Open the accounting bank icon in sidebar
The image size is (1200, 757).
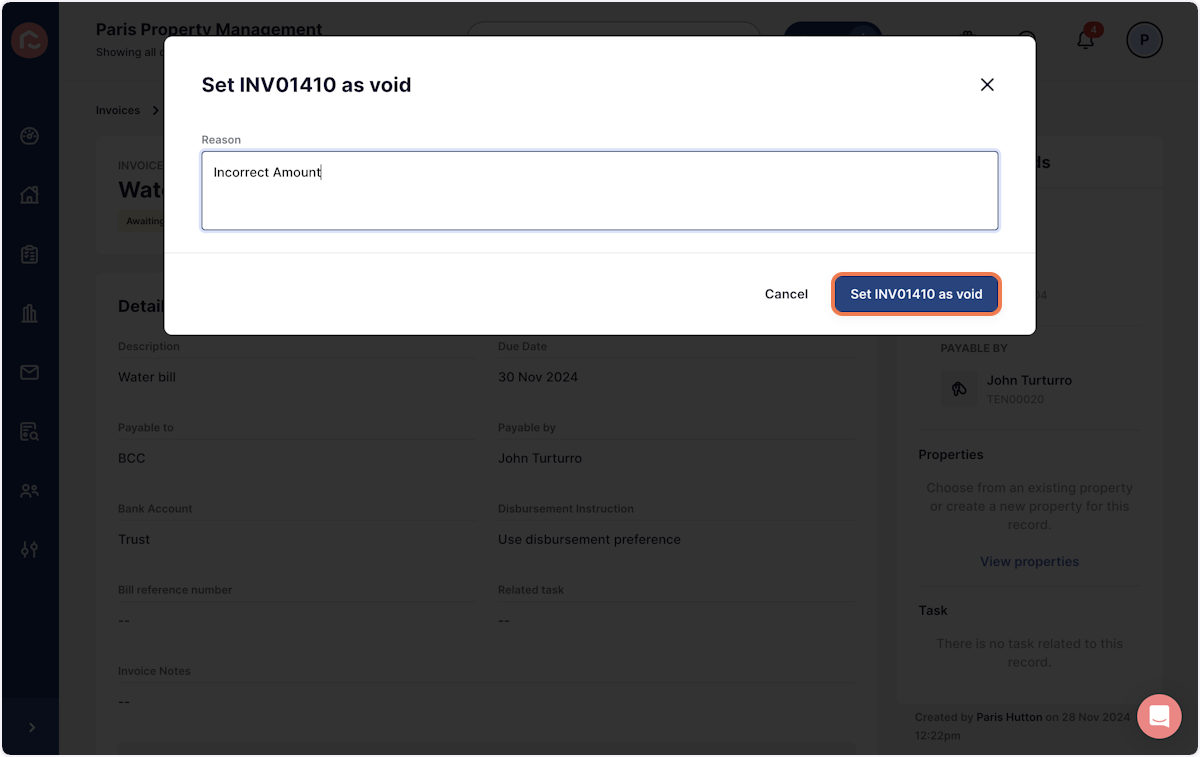[x=29, y=314]
